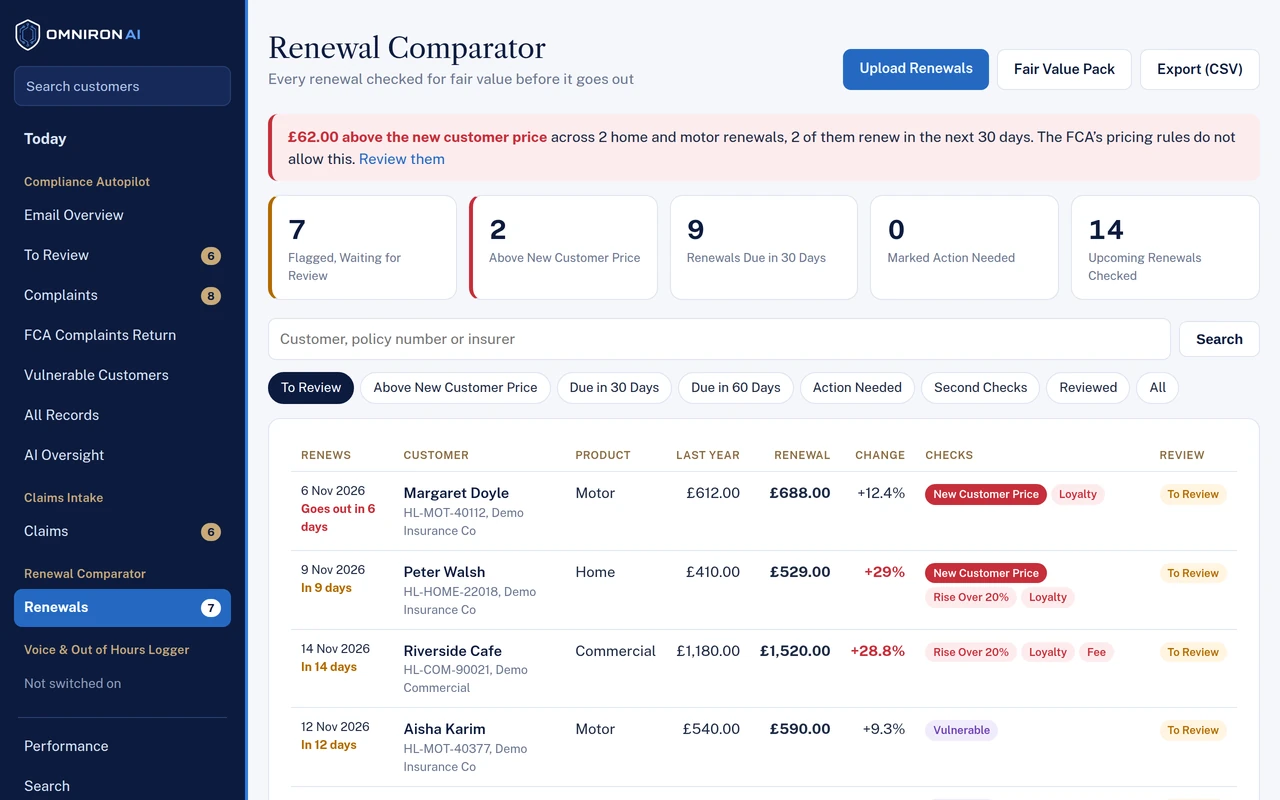The height and width of the screenshot is (800, 1280).
Task: Open FCA Complaints Return
Action: tap(122, 335)
